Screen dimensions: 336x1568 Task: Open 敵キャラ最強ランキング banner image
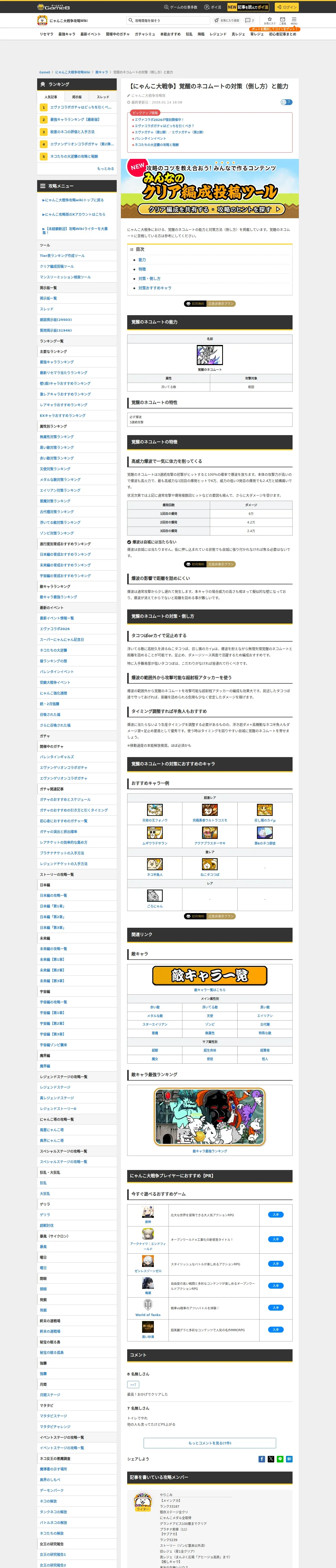[210, 1116]
